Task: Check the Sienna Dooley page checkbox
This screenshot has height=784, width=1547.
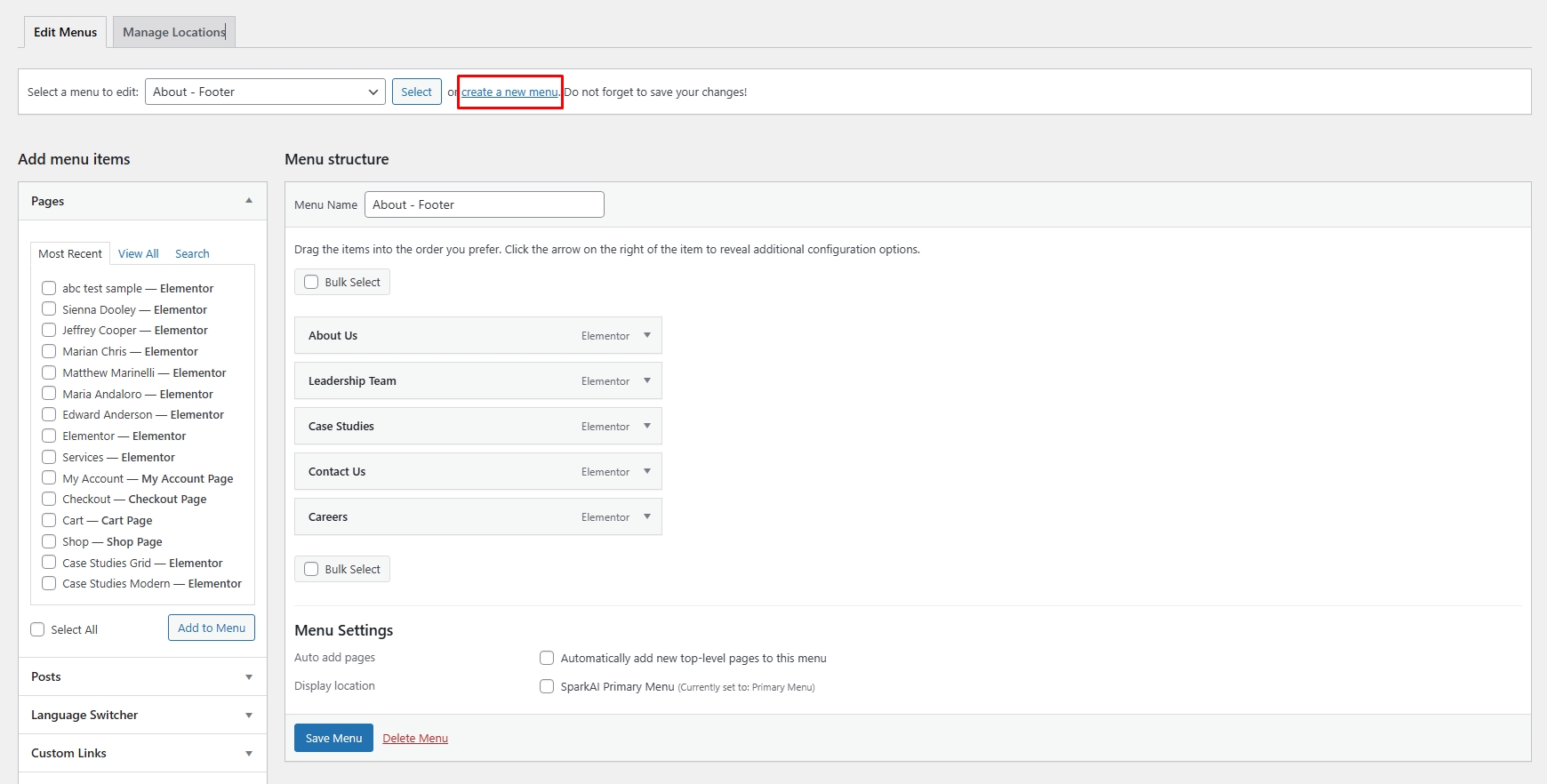Action: [x=49, y=309]
